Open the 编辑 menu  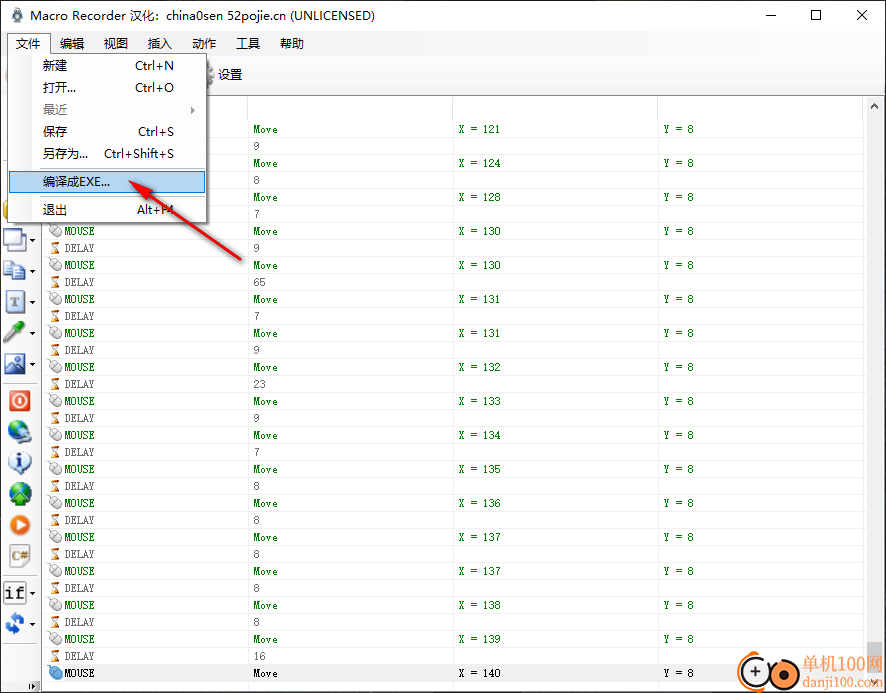point(72,44)
